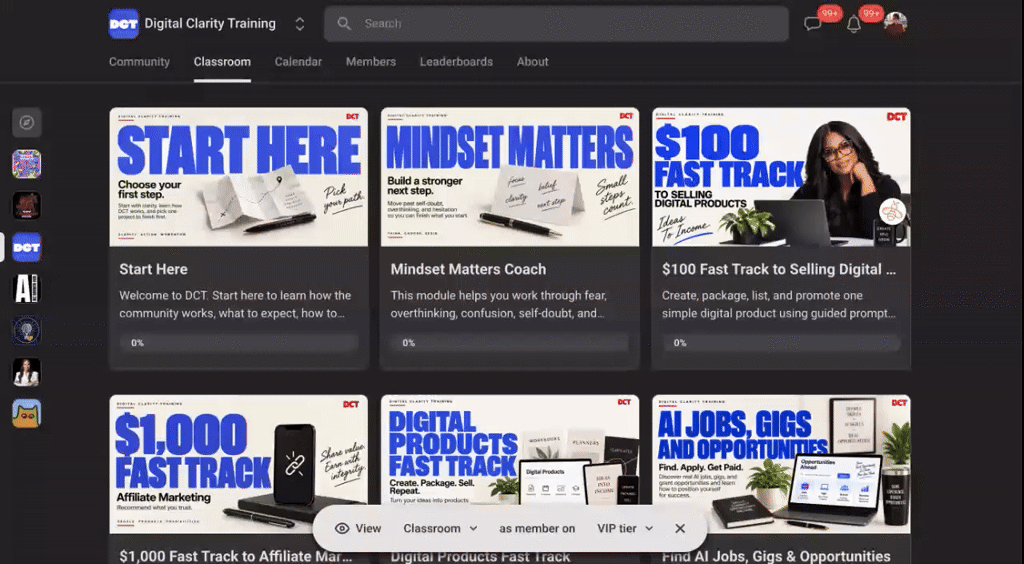
Task: Click the compass discover icon in sidebar
Action: click(x=27, y=122)
